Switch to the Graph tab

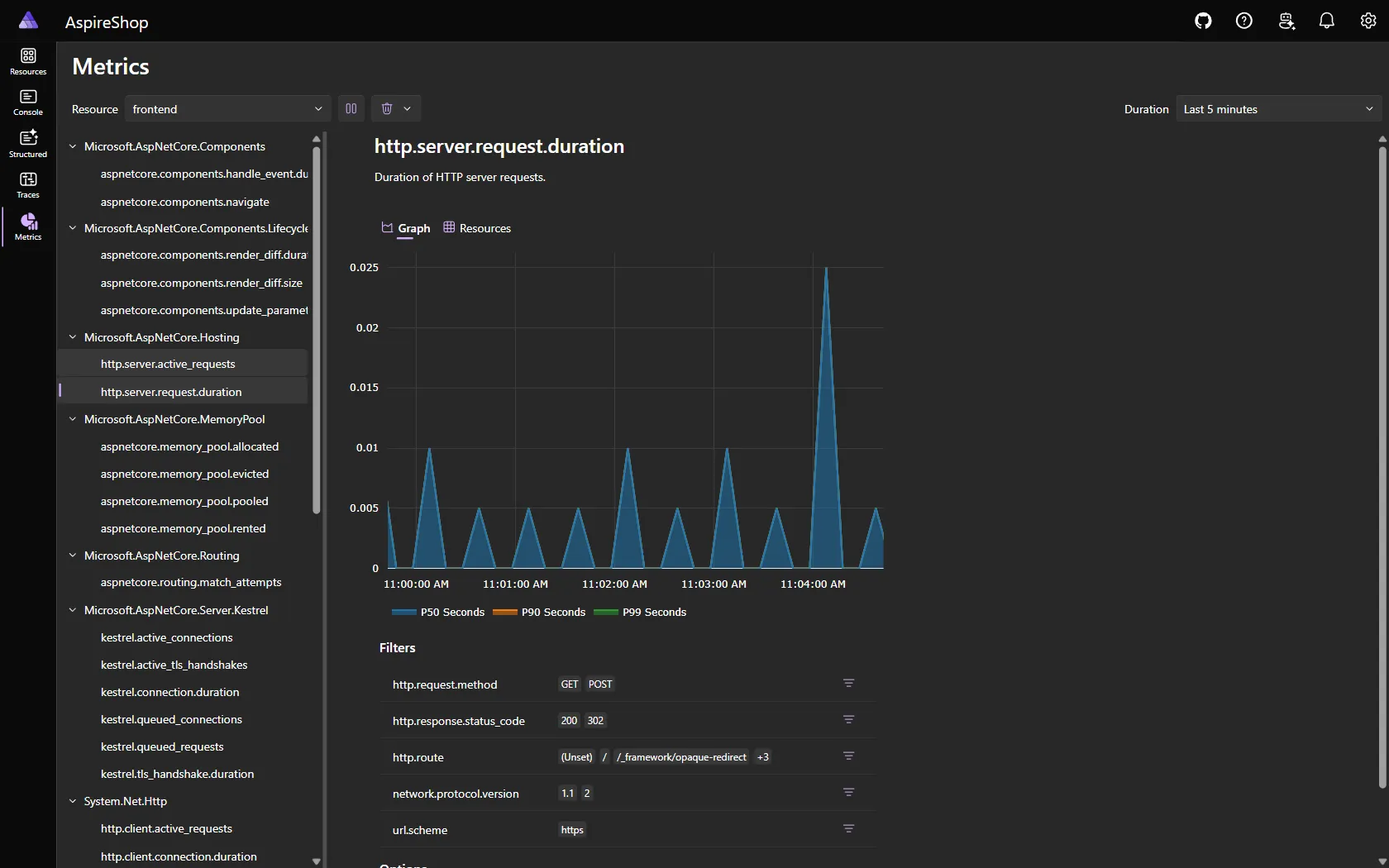[x=406, y=228]
